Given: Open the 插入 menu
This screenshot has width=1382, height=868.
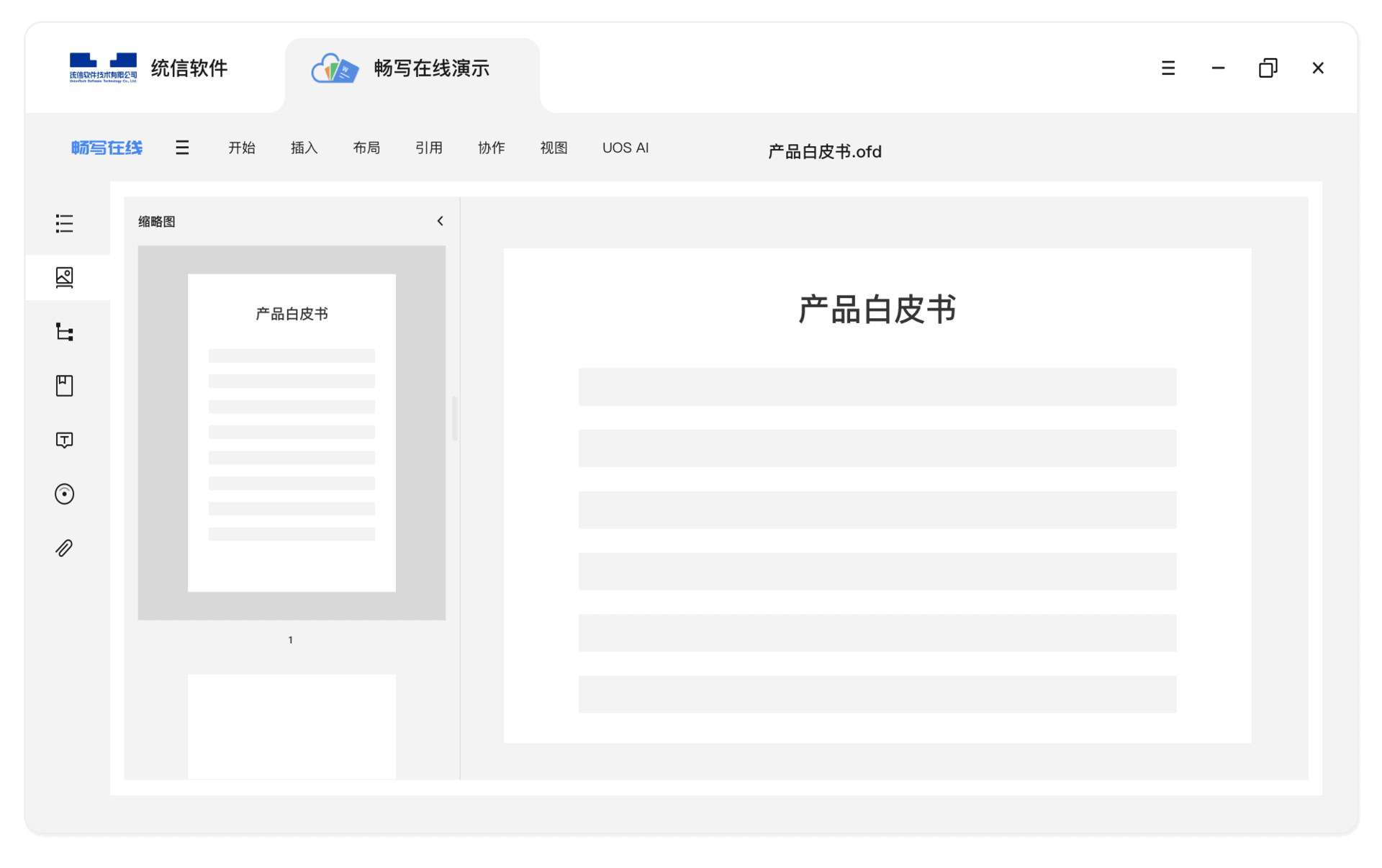Looking at the screenshot, I should 304,148.
